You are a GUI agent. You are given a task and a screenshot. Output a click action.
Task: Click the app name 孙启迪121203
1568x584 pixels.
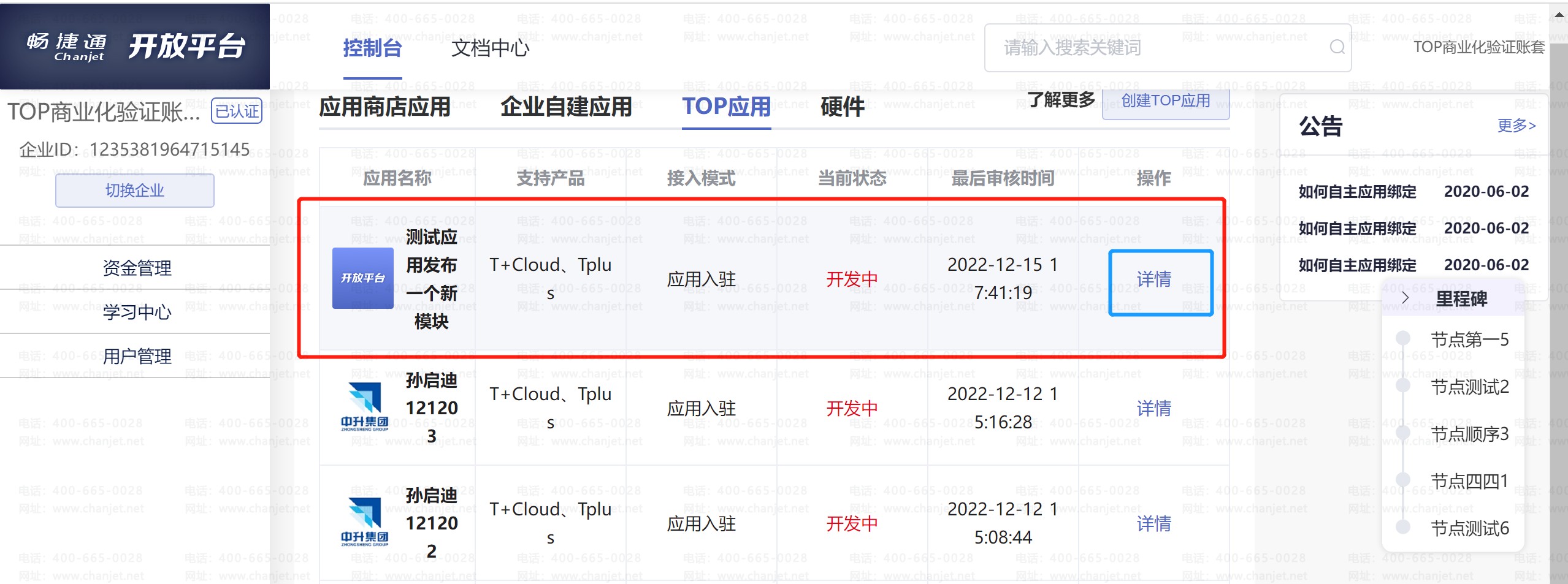[432, 408]
